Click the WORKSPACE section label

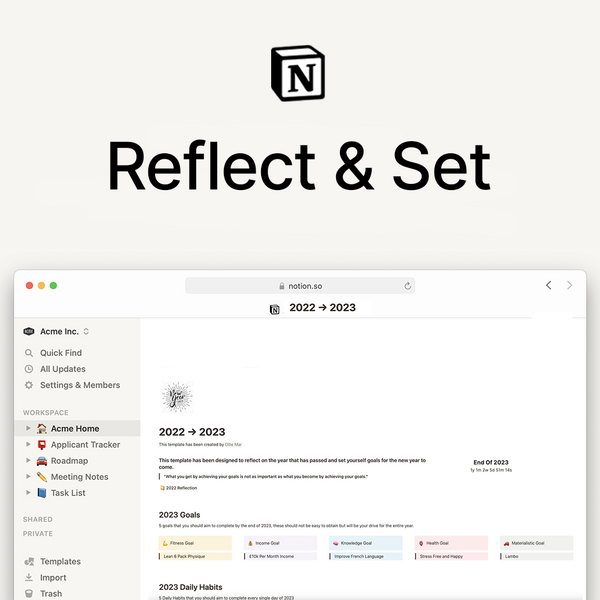tap(46, 412)
